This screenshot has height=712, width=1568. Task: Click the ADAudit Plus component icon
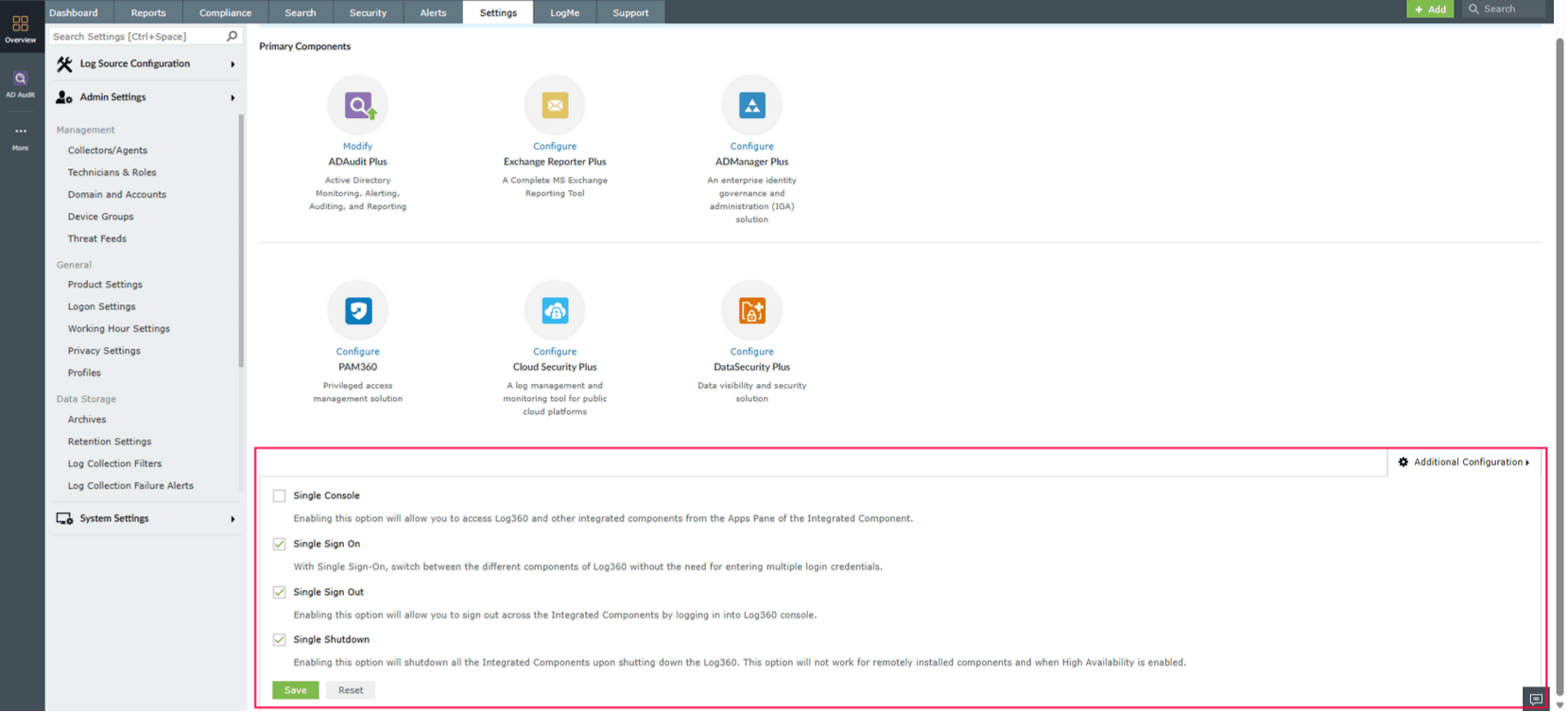click(358, 105)
